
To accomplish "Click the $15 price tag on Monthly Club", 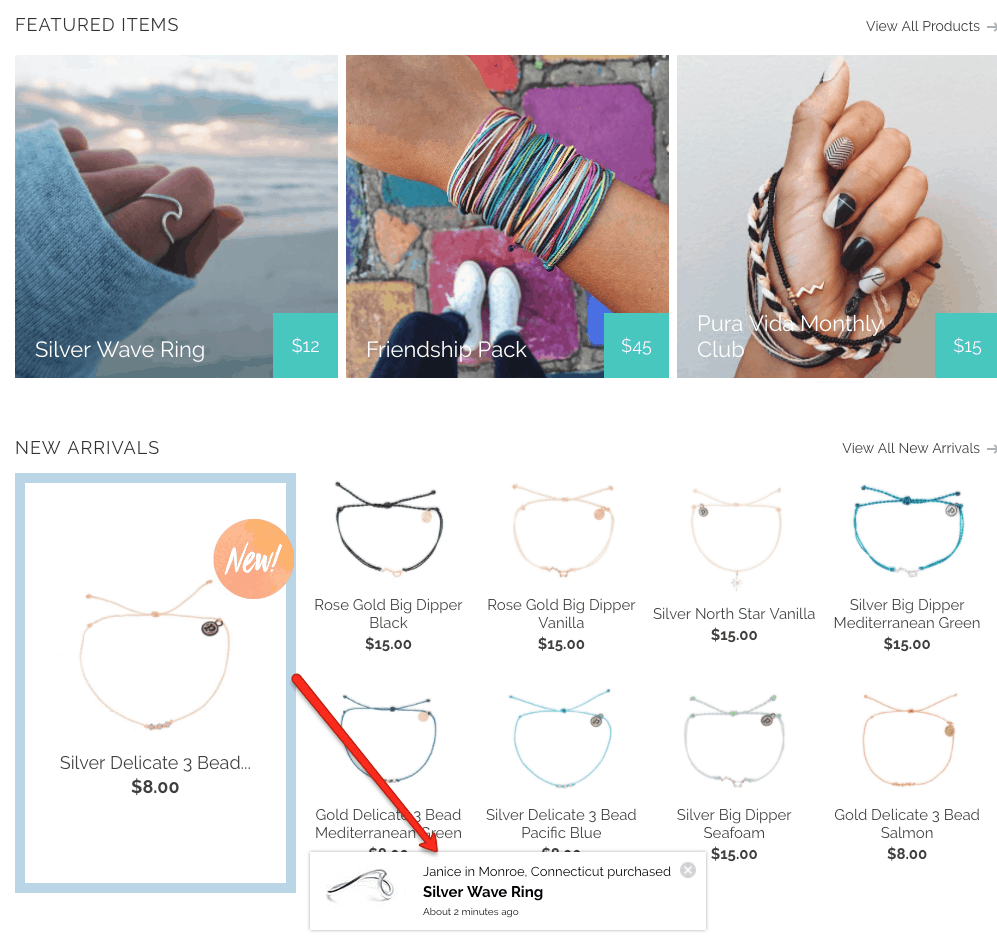I will pyautogui.click(x=966, y=345).
